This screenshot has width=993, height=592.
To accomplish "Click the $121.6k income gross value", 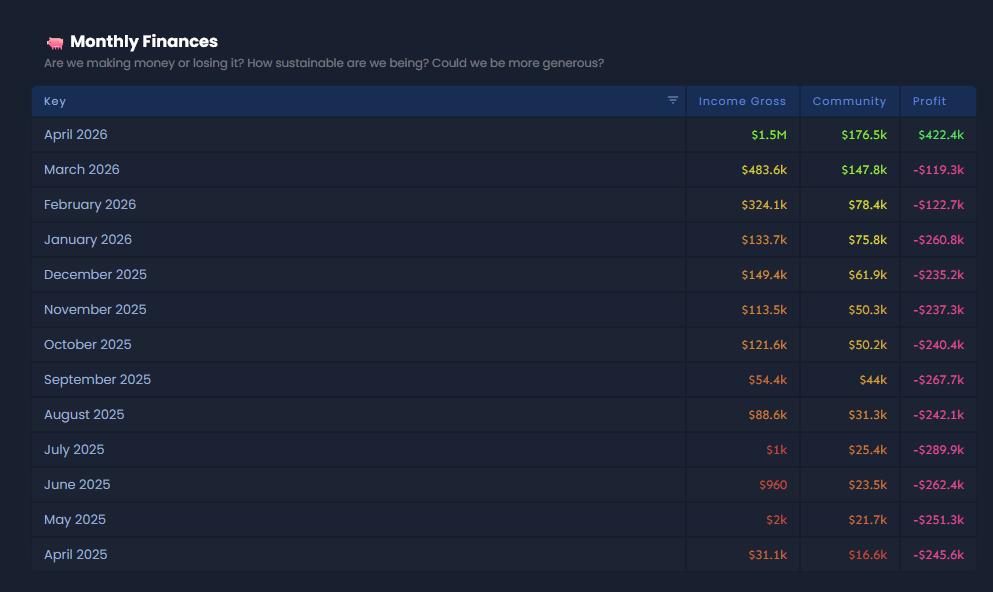I will (764, 345).
